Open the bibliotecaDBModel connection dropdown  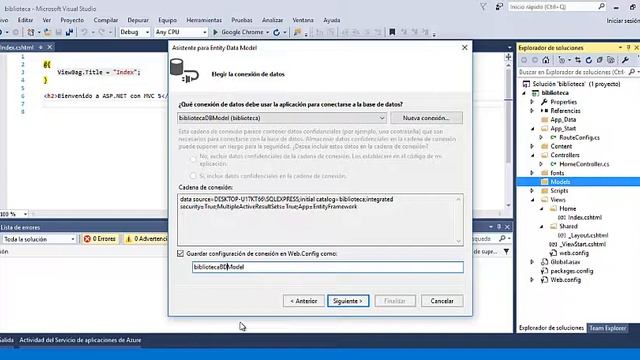pos(382,118)
